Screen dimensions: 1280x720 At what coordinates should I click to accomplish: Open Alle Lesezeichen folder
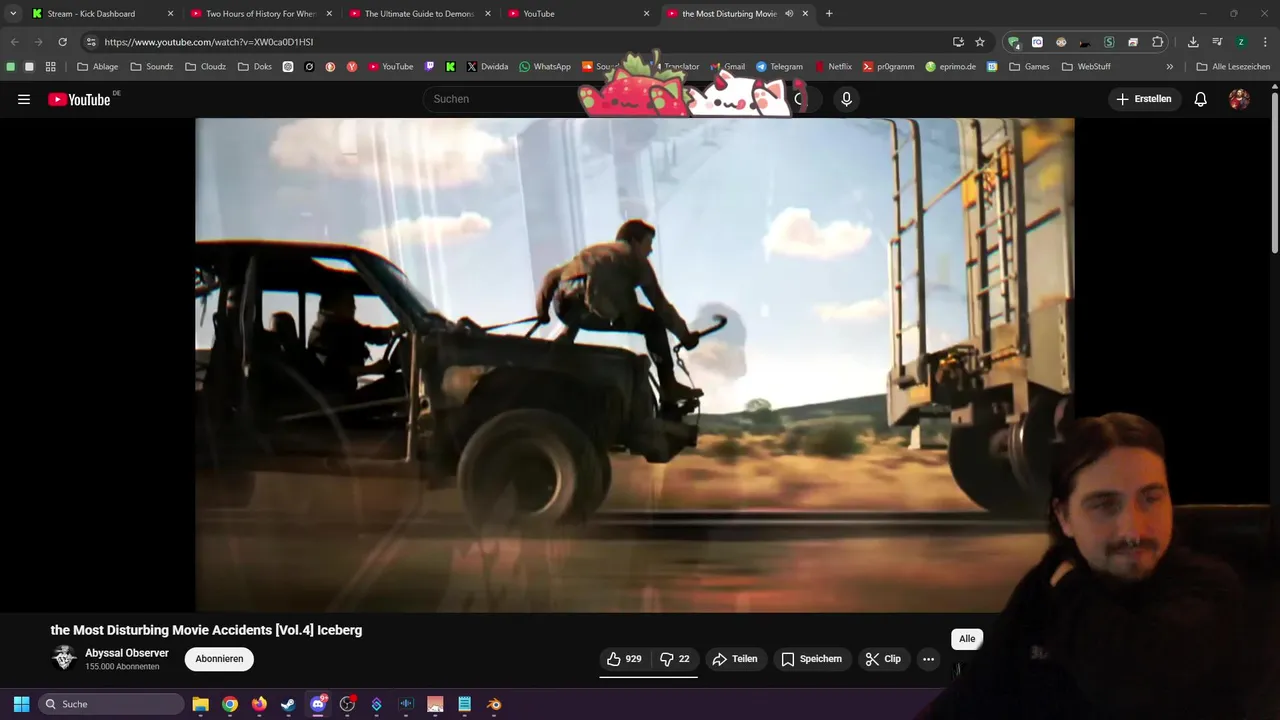pyautogui.click(x=1233, y=67)
